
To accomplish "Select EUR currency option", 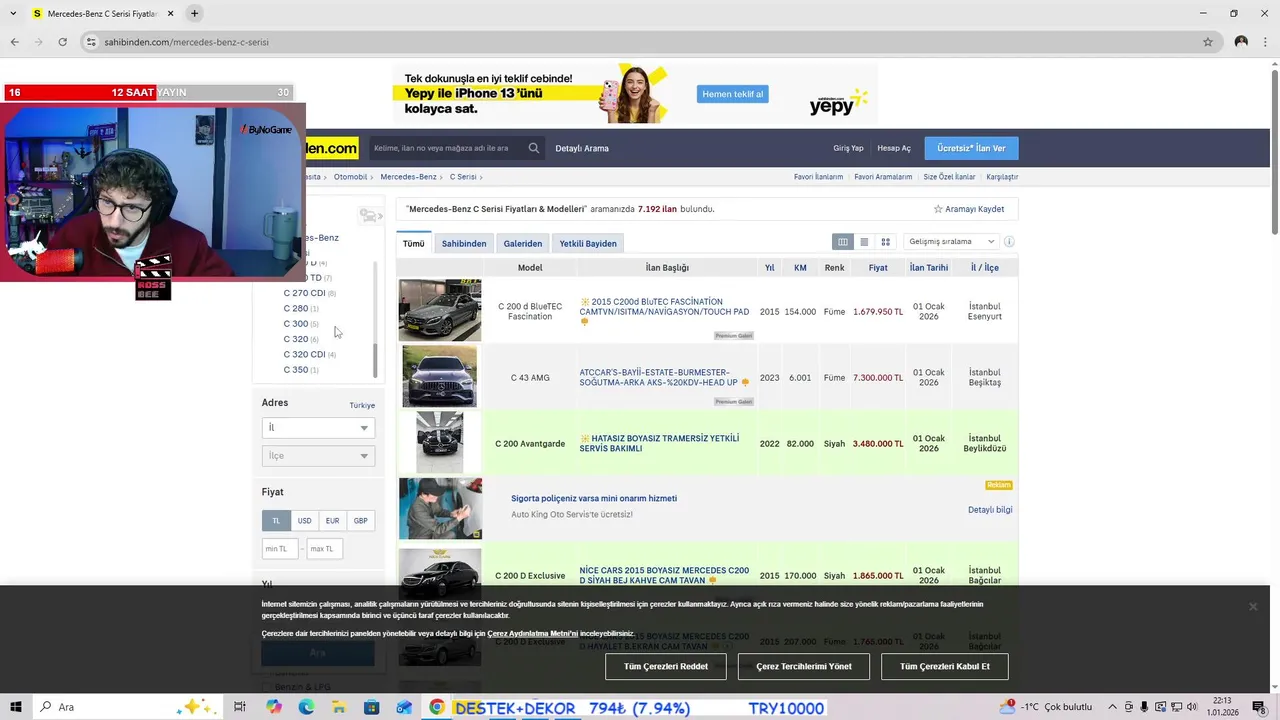I will pos(332,521).
